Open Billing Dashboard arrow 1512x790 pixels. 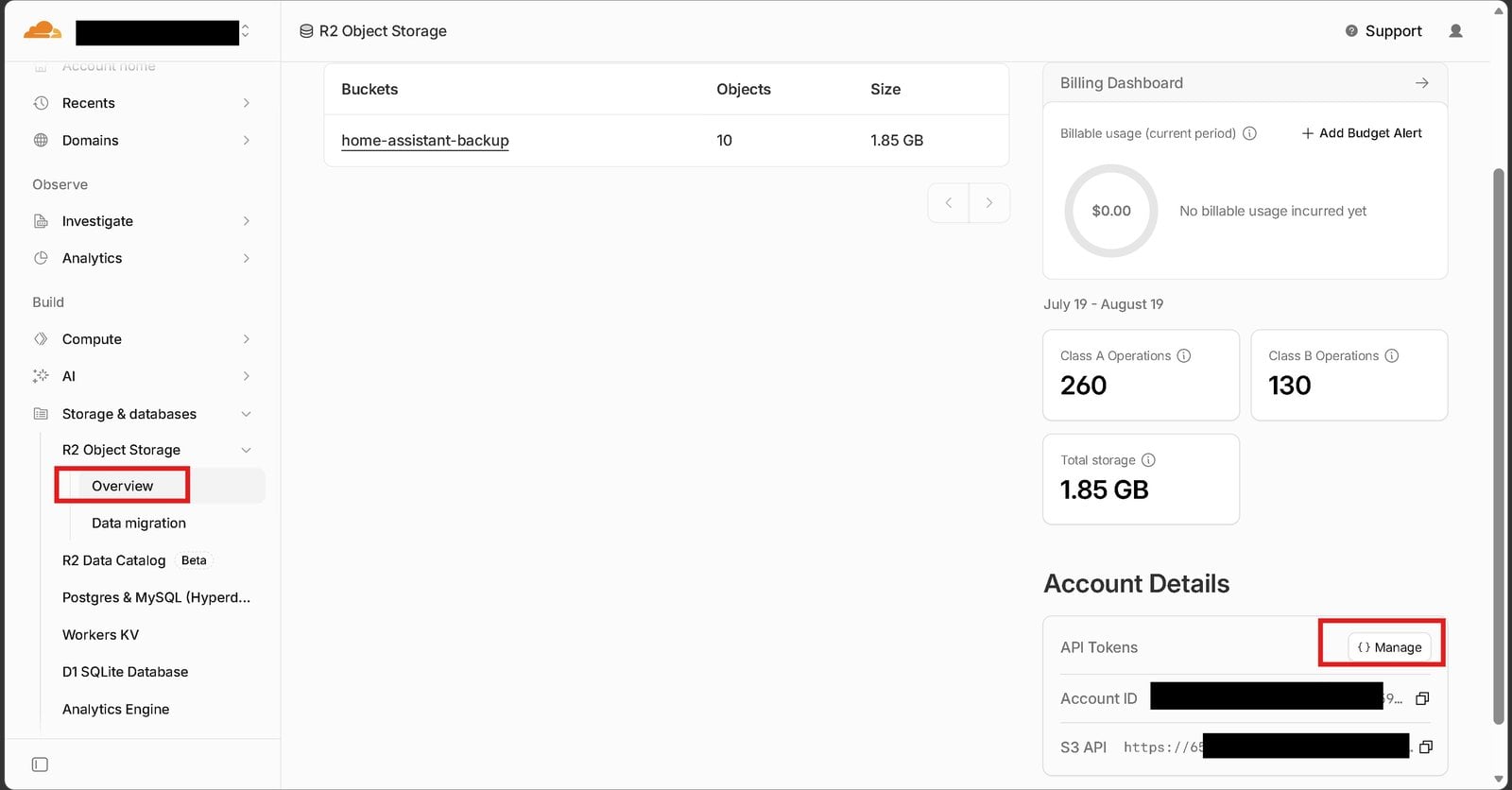(x=1422, y=83)
